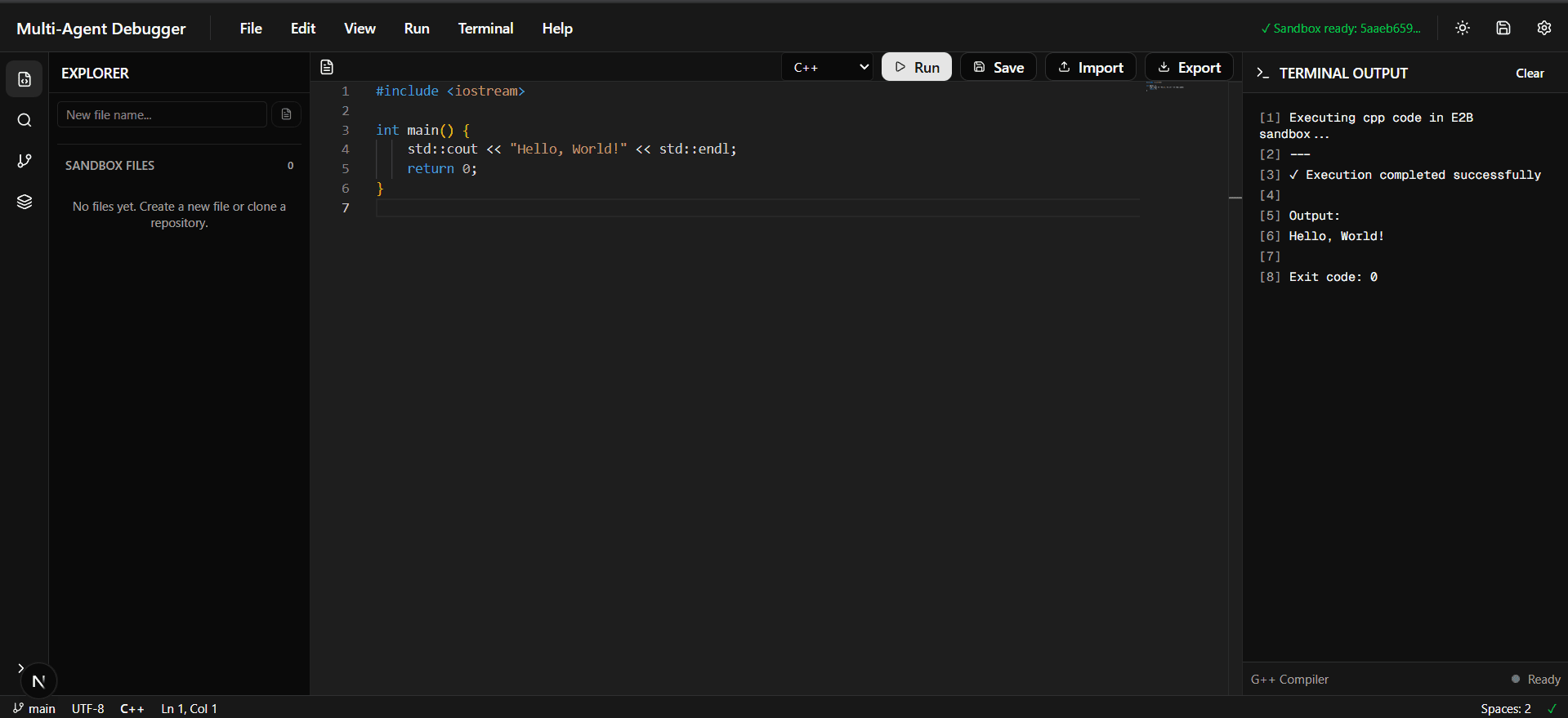Click Sandbox ready status text
The image size is (1568, 718).
click(x=1341, y=28)
